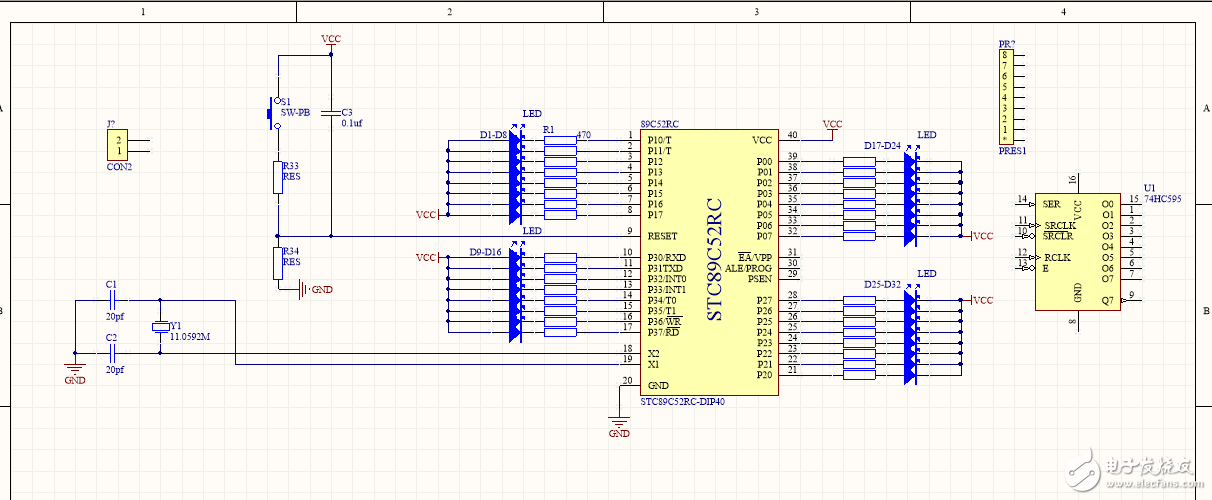Screen dimensions: 1212x500
Task: Select capacitor C2 20pf symbol
Action: coord(114,353)
